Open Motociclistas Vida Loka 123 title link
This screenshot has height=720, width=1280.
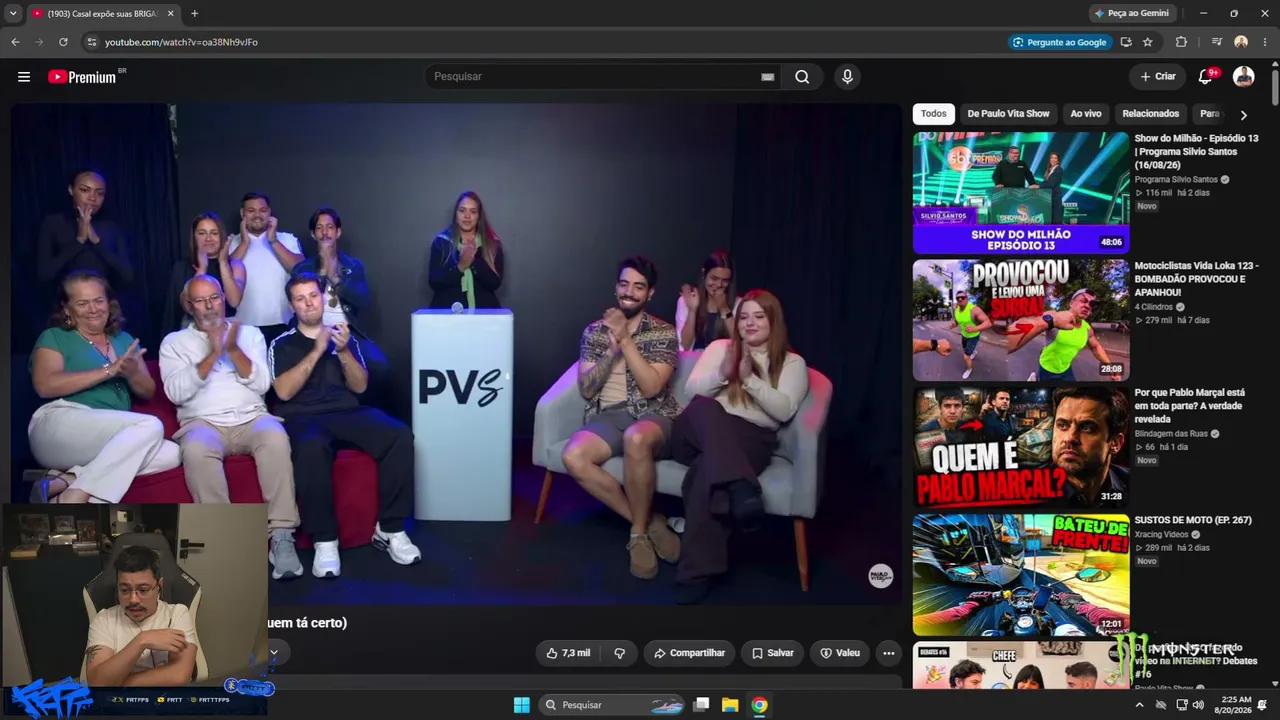(1196, 279)
